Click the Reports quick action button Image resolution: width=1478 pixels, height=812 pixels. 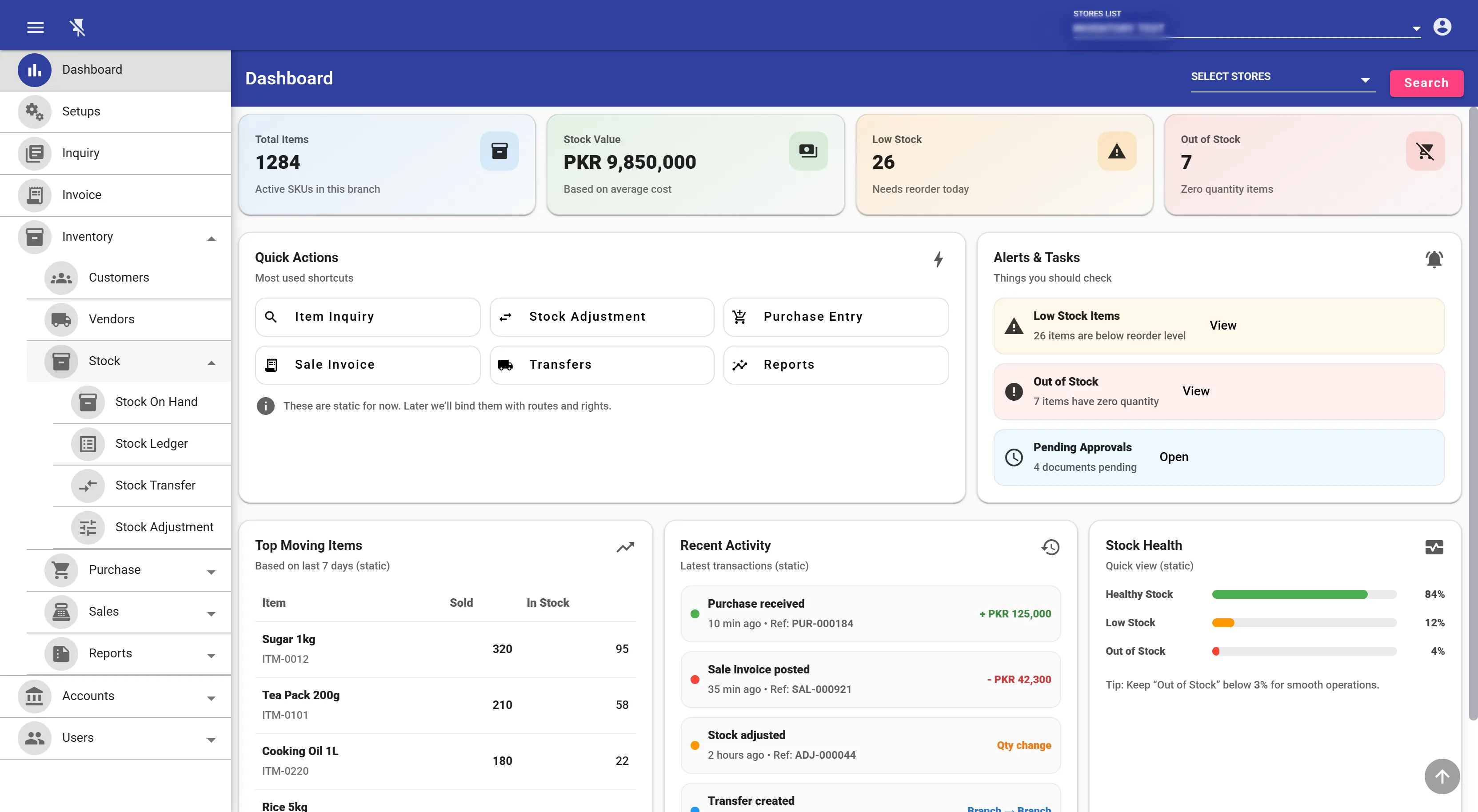pos(835,365)
